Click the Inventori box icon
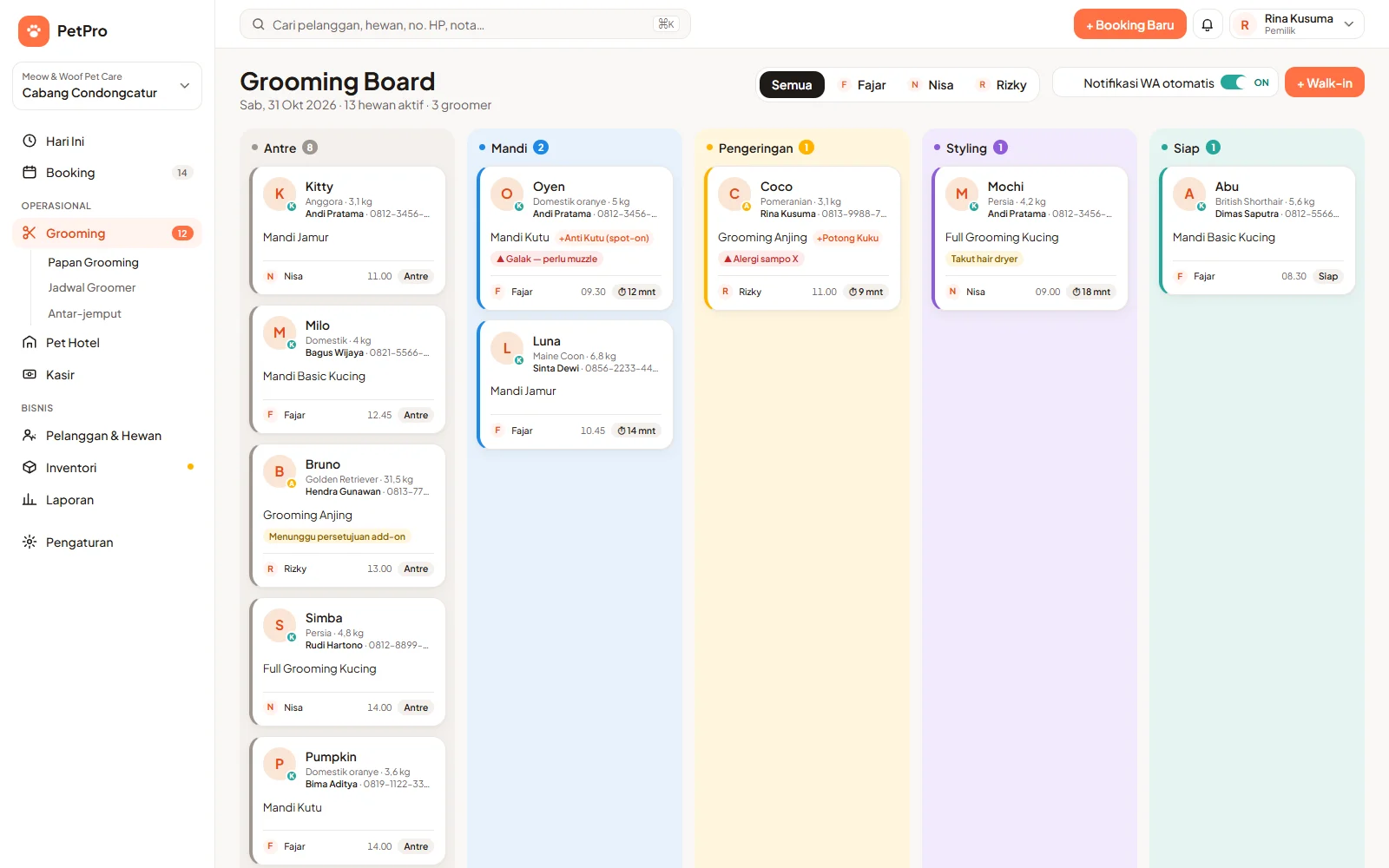 click(x=30, y=467)
